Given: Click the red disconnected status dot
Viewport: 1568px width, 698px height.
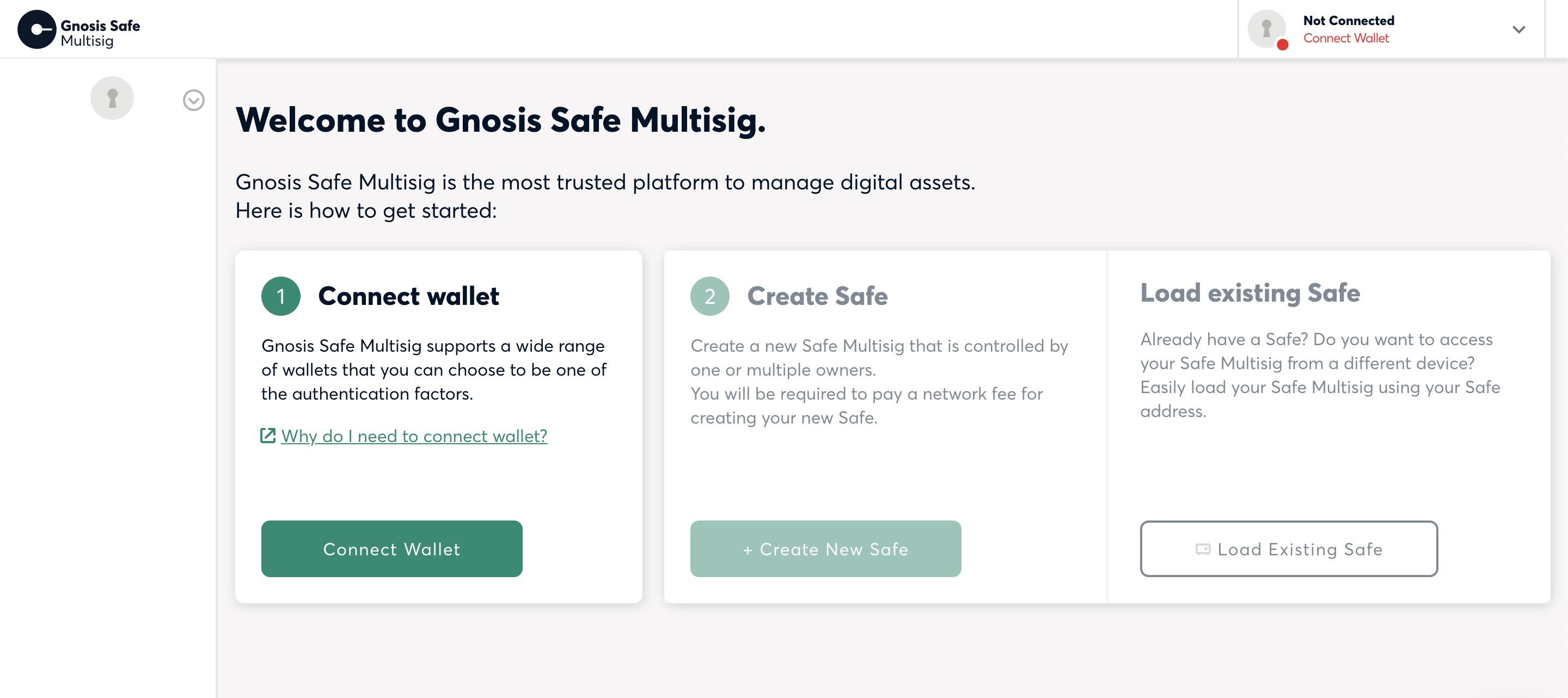Looking at the screenshot, I should 1283,45.
